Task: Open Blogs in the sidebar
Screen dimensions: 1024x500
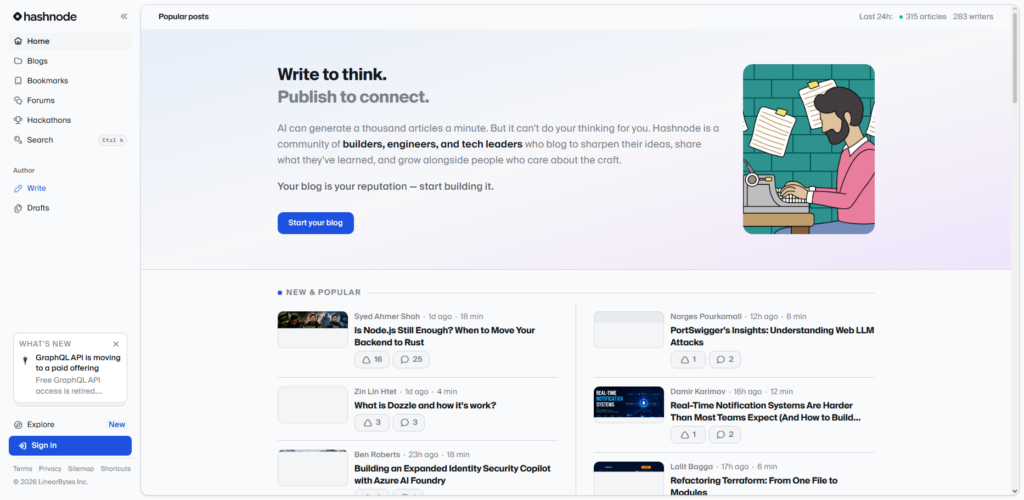Action: tap(70, 61)
